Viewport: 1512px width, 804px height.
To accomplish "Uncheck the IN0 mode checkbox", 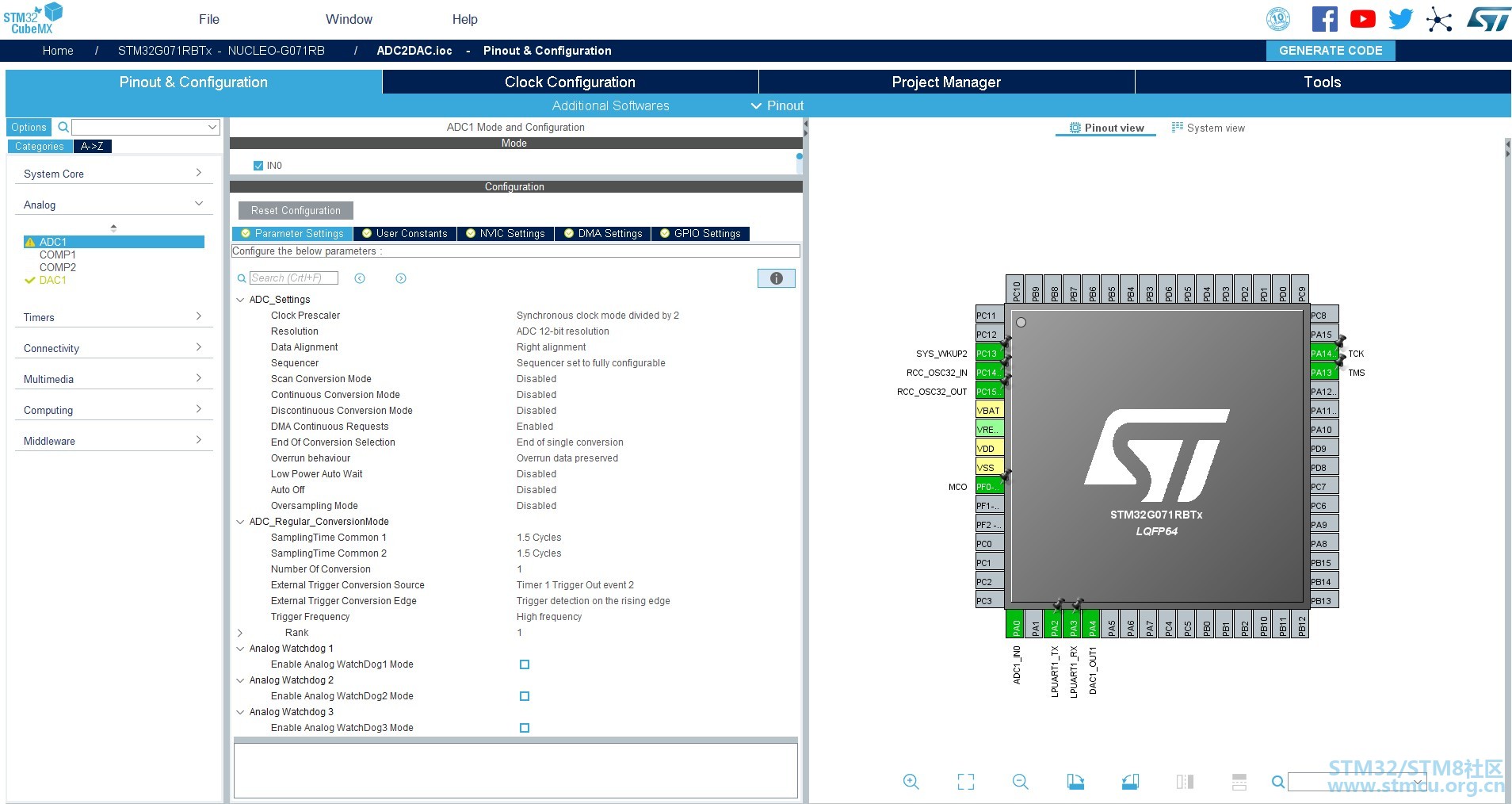I will coord(258,166).
